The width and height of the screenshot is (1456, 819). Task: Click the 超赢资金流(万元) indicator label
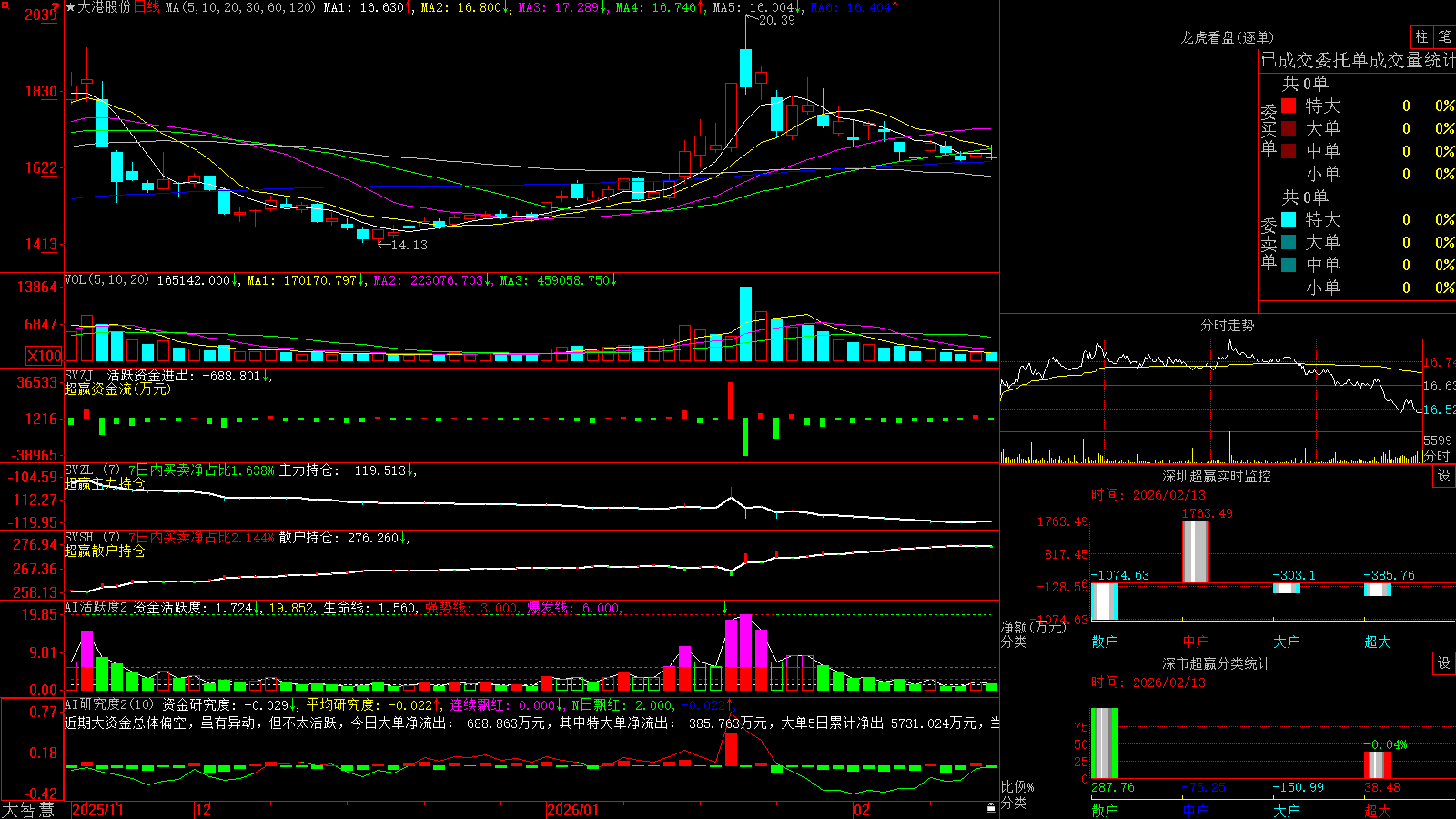pyautogui.click(x=117, y=389)
